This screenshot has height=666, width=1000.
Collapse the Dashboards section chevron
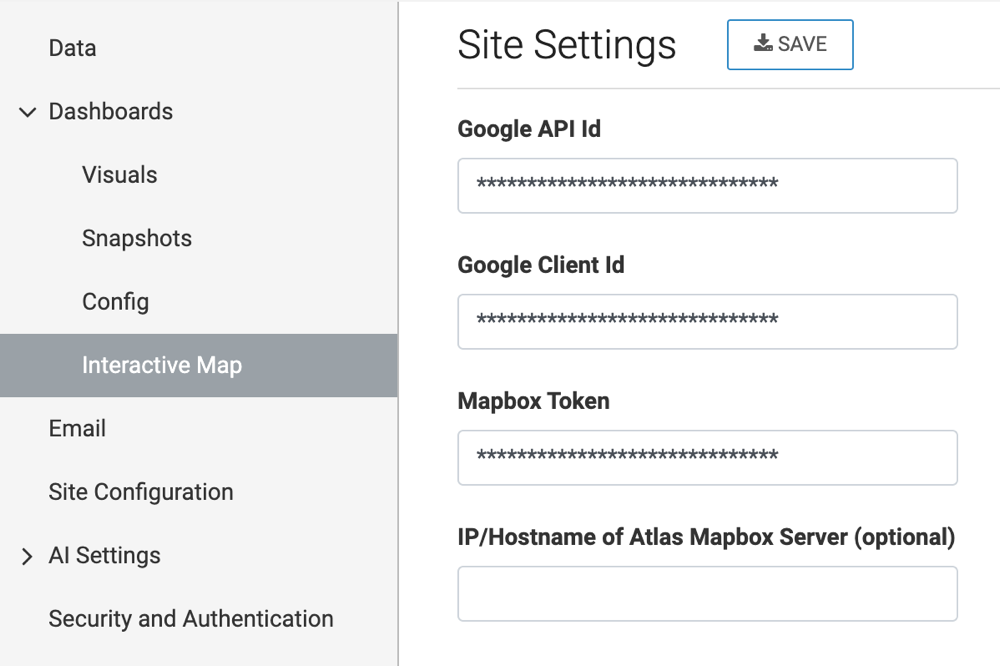27,112
